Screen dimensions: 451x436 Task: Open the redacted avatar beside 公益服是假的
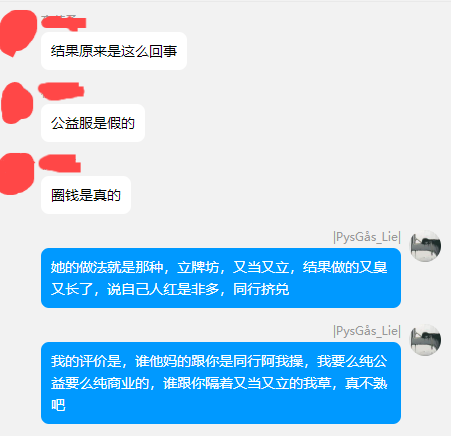pos(17,103)
